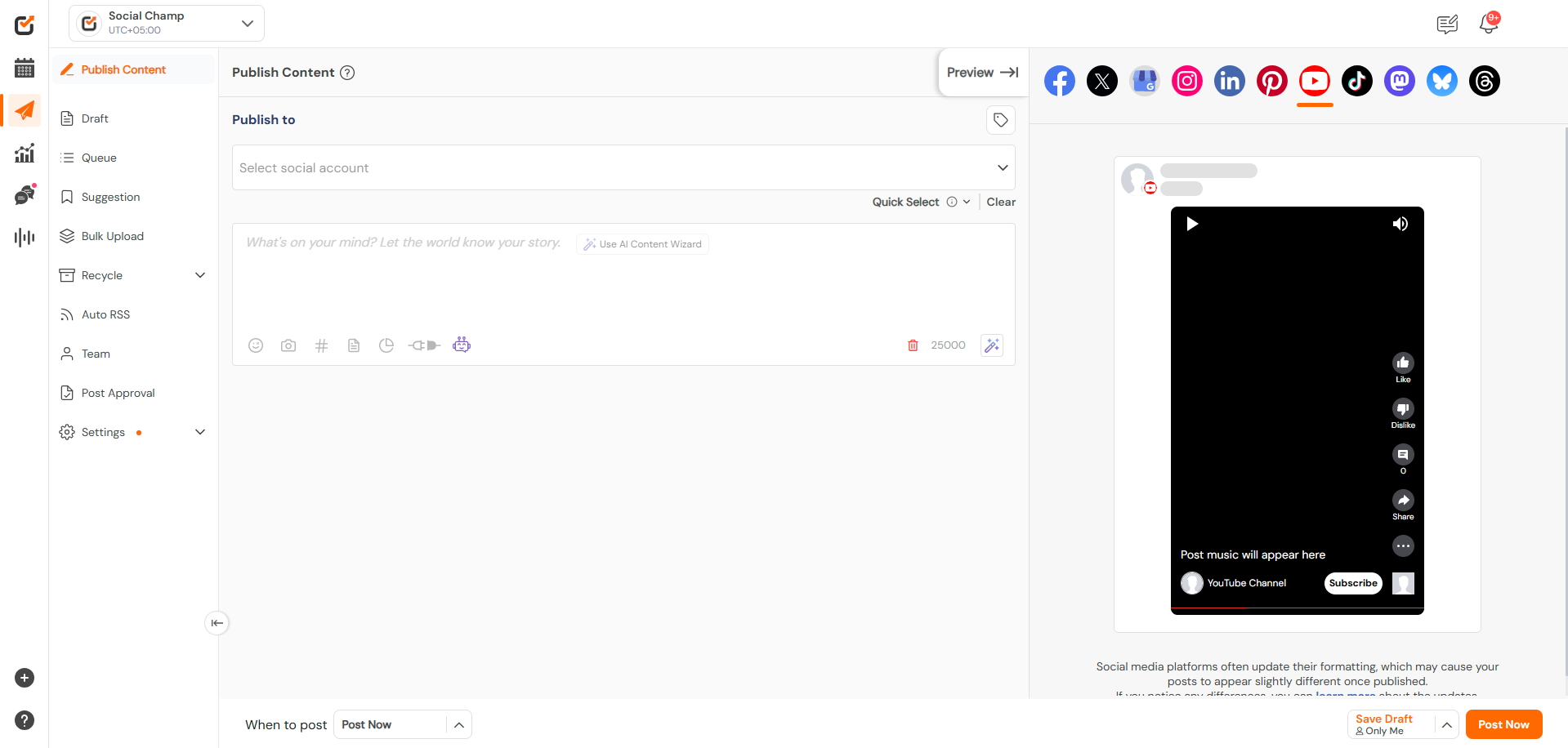Click the magic wand icon beside character count
The width and height of the screenshot is (1568, 748).
[992, 345]
